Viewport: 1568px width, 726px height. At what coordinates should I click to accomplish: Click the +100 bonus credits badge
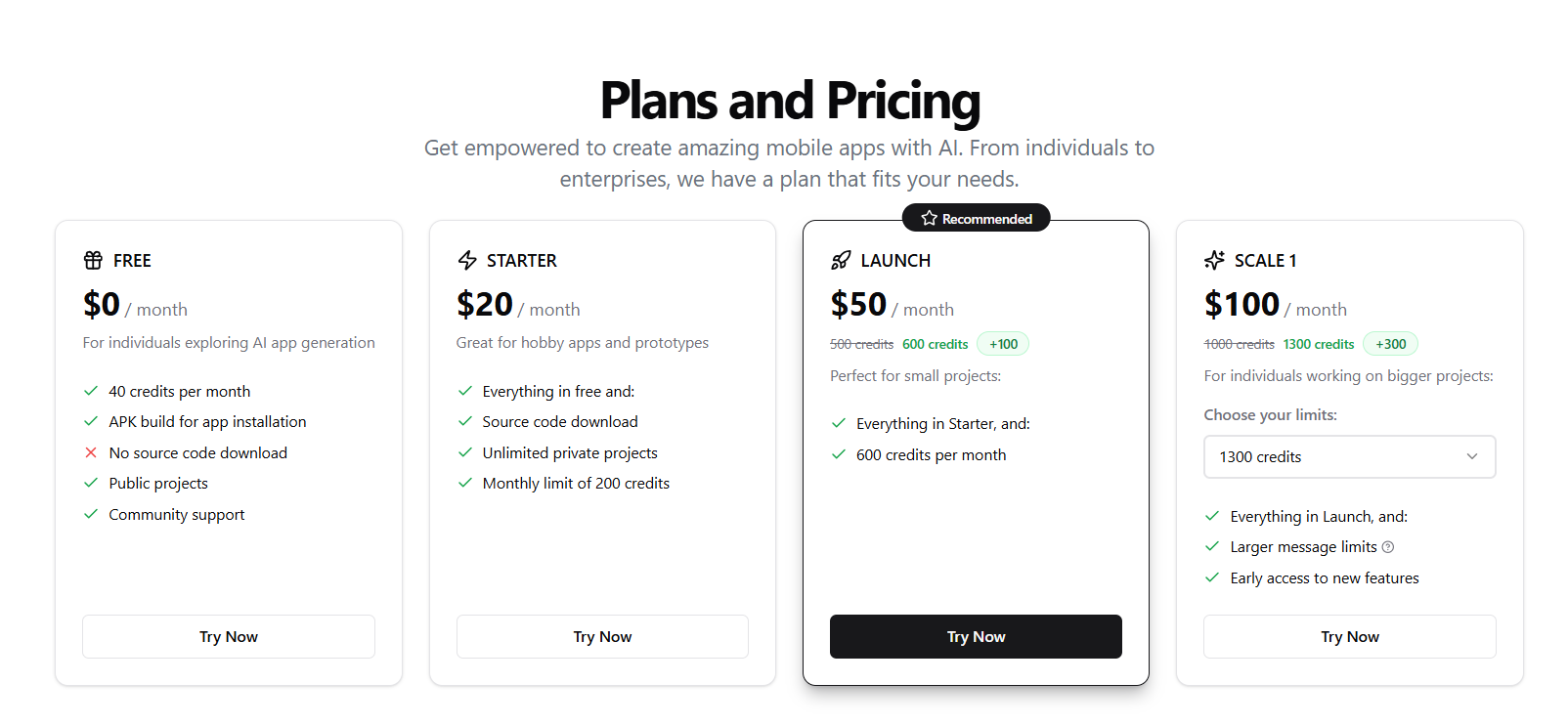click(x=1003, y=344)
